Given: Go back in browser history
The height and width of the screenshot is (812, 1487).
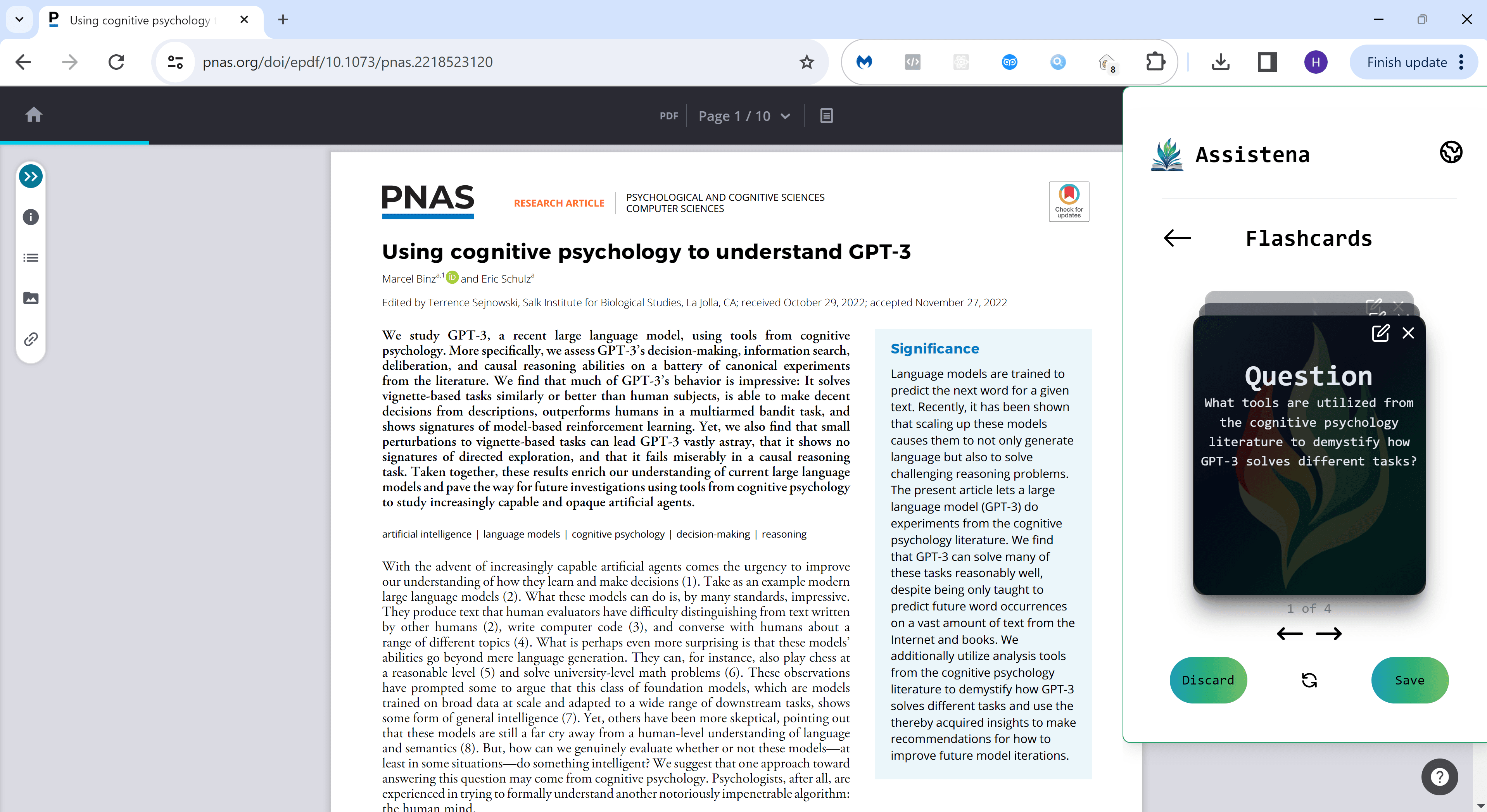Looking at the screenshot, I should pyautogui.click(x=23, y=62).
